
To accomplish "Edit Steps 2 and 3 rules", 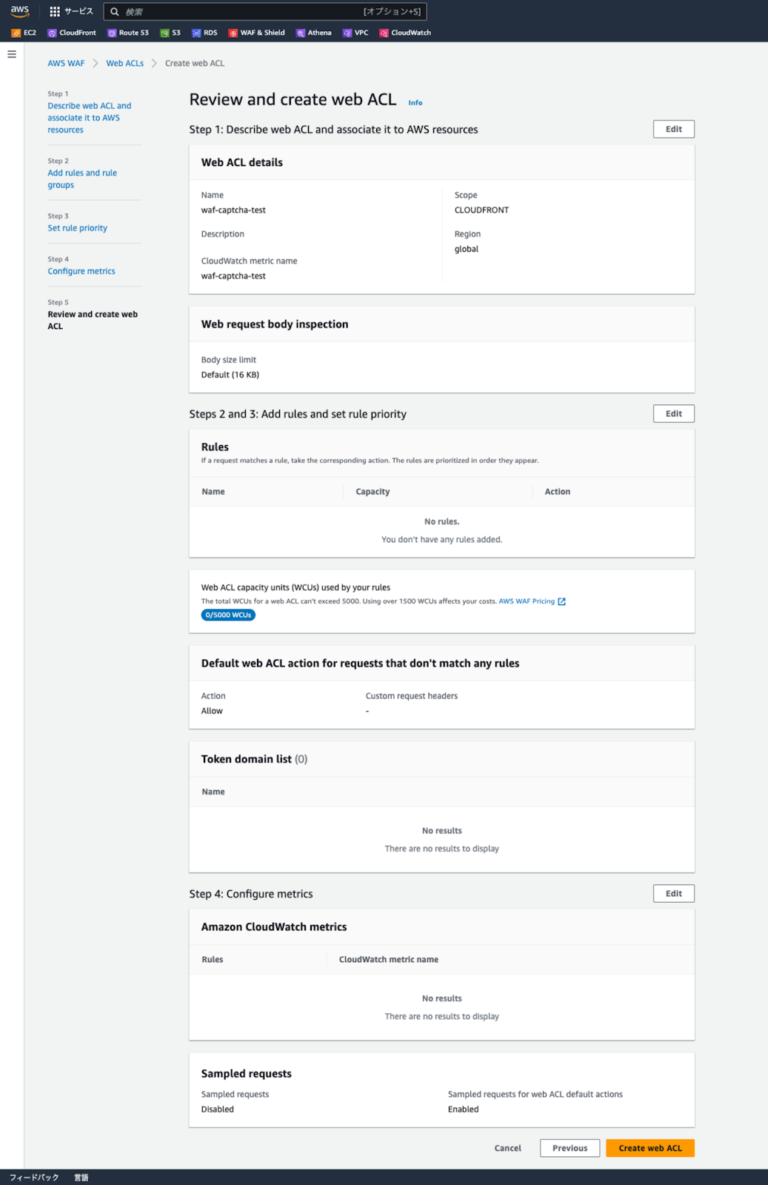I will pyautogui.click(x=674, y=414).
